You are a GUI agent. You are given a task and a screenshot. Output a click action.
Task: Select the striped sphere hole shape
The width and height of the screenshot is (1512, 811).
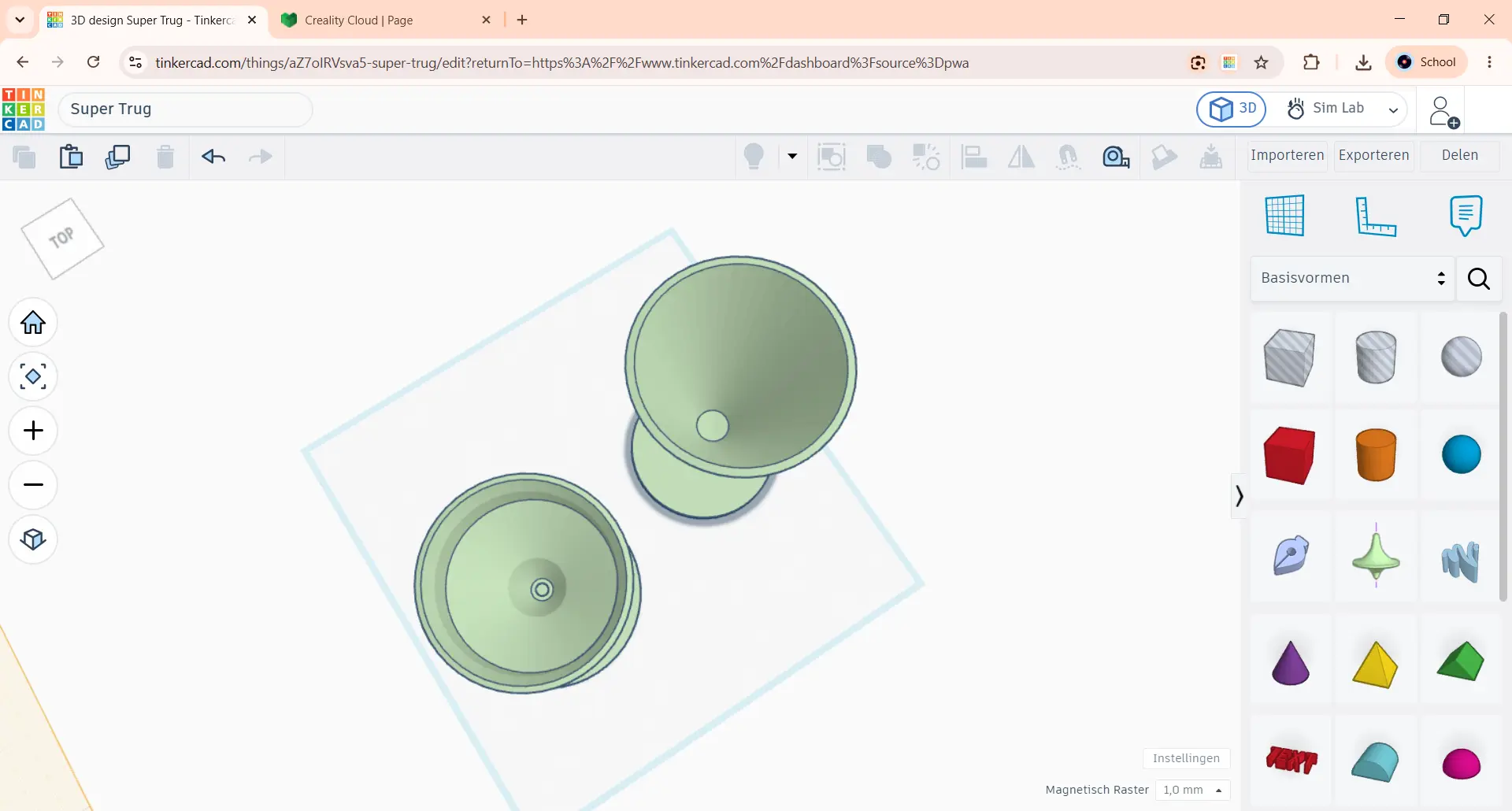pos(1461,357)
